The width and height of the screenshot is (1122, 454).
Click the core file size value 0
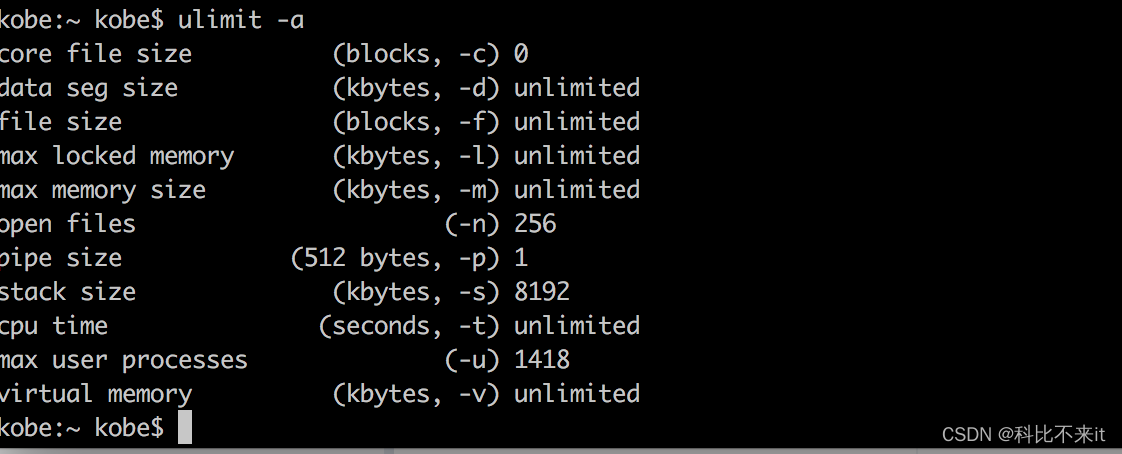pyautogui.click(x=521, y=54)
